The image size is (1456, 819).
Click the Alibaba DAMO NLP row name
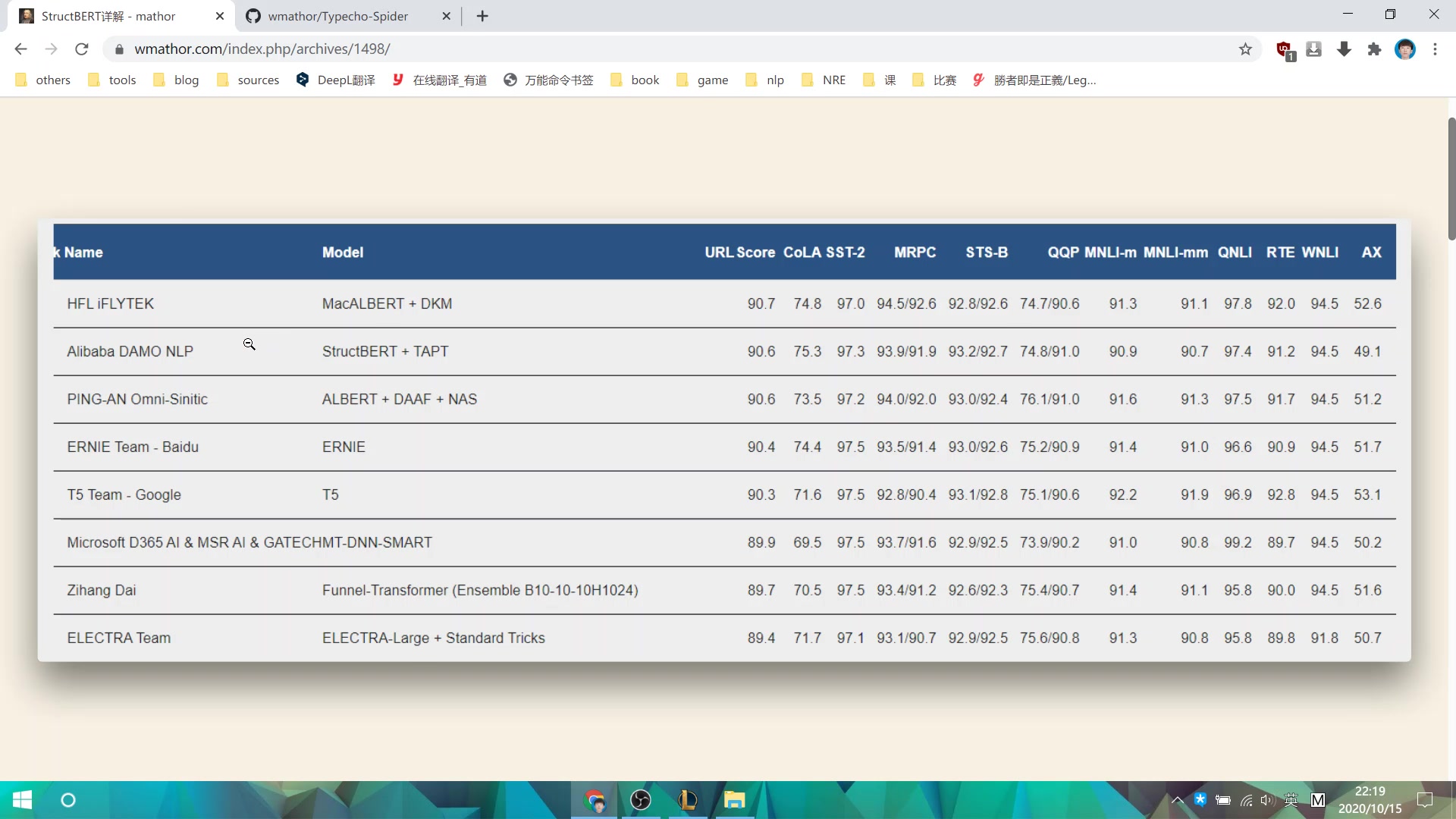pyautogui.click(x=130, y=352)
